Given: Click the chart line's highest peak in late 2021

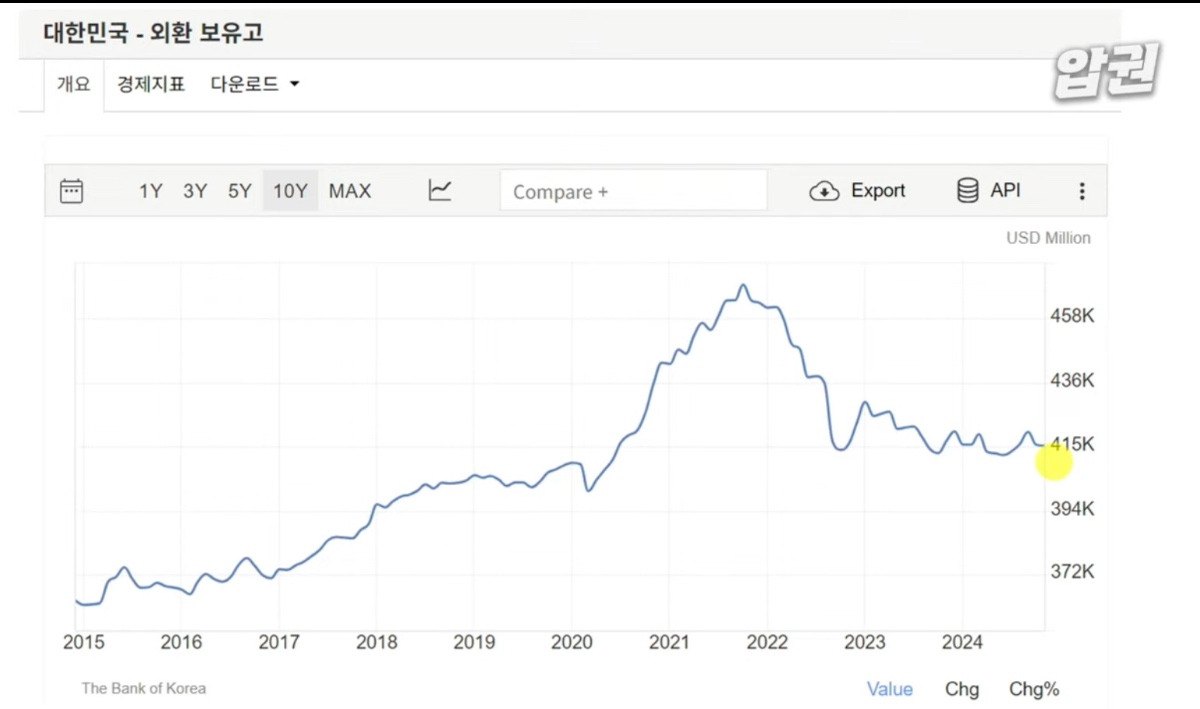Looking at the screenshot, I should click(742, 285).
